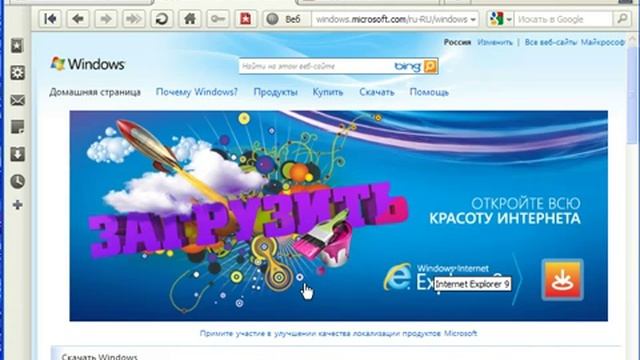Open the Почему Windows? menu item
This screenshot has width=640, height=360.
(x=196, y=92)
